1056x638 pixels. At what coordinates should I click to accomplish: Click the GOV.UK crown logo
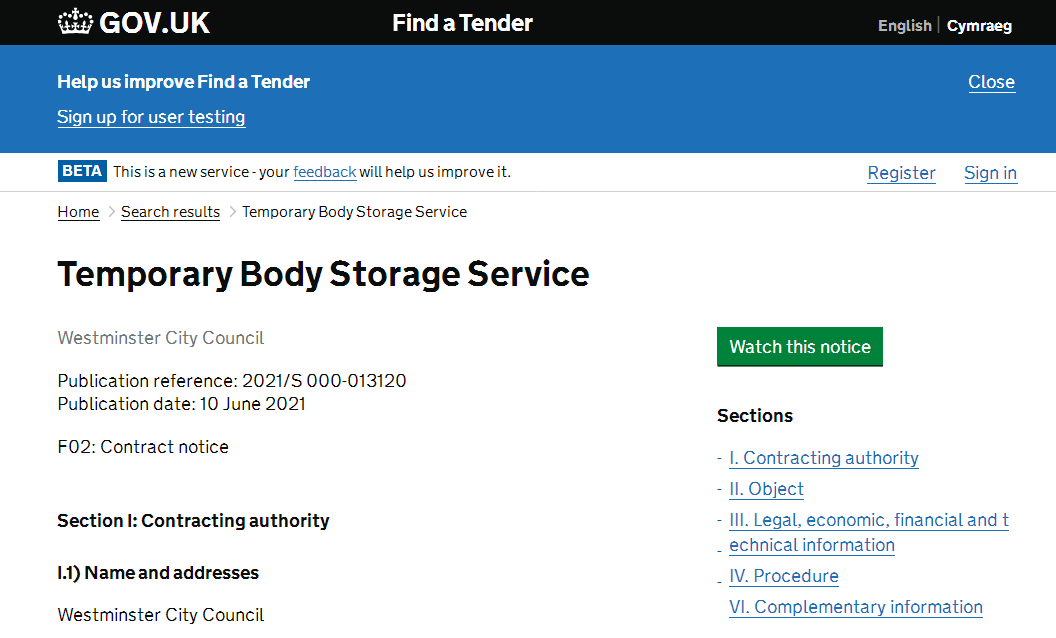point(75,22)
